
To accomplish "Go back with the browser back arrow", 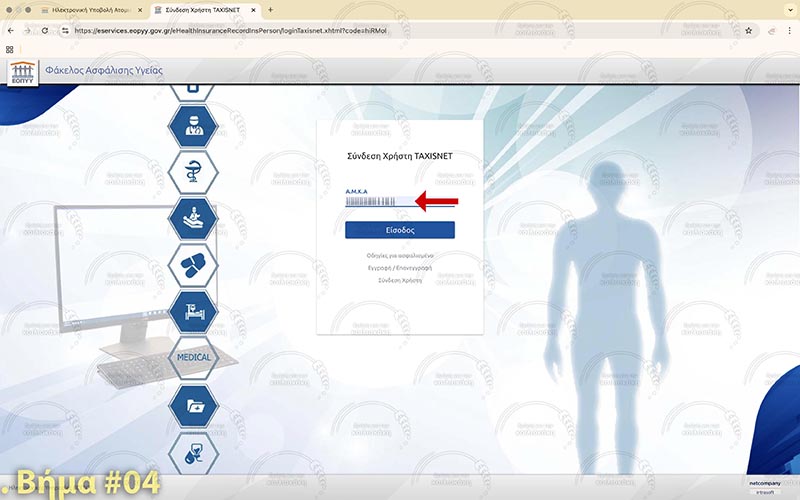I will click(11, 31).
